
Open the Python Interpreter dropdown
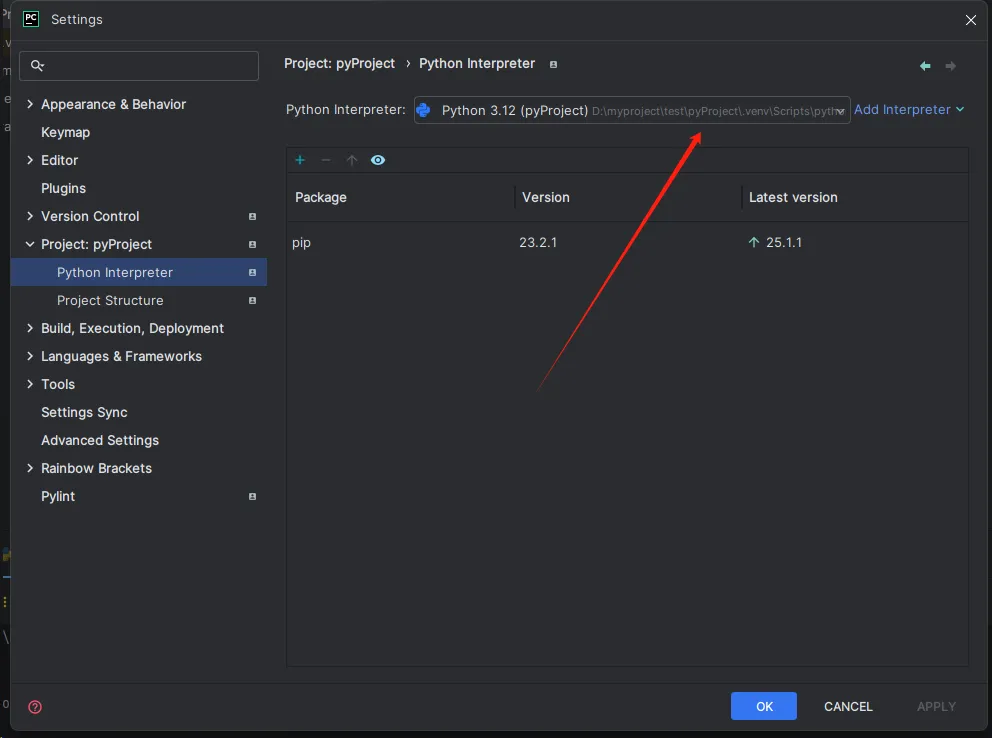pyautogui.click(x=631, y=110)
